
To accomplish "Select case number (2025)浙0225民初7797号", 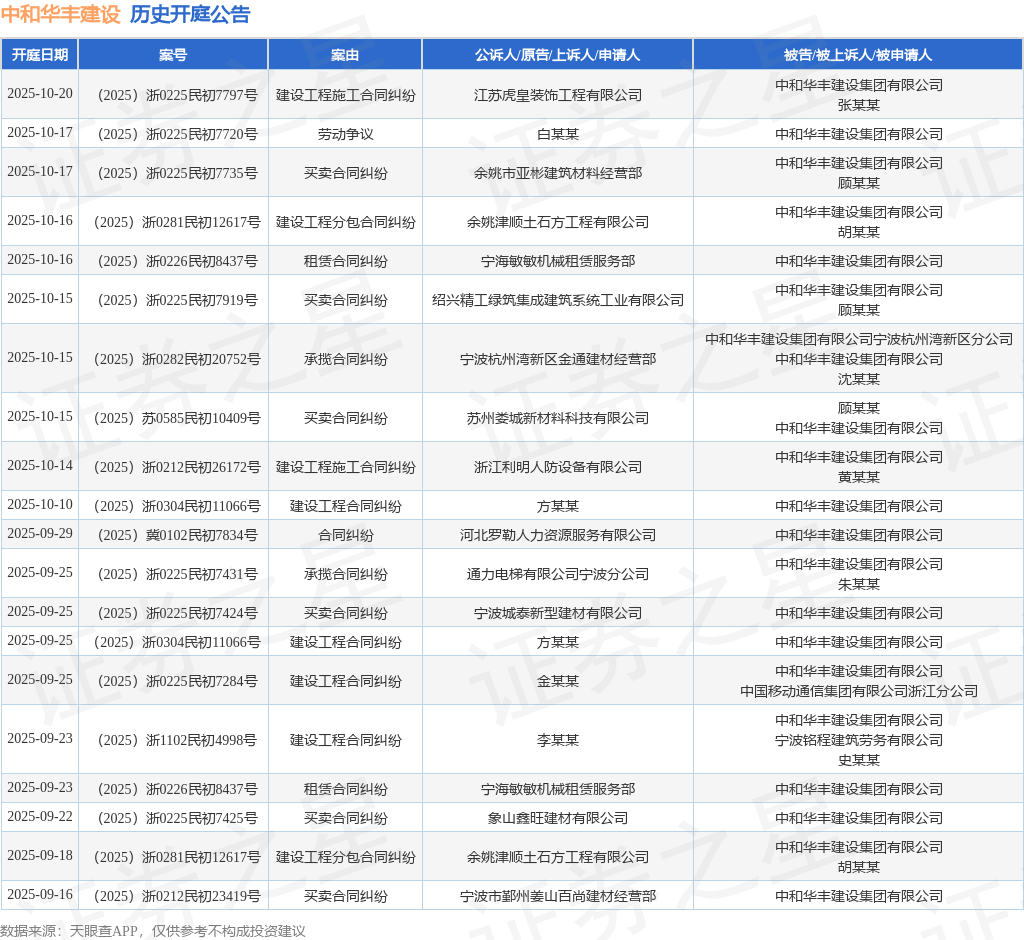I will point(177,95).
